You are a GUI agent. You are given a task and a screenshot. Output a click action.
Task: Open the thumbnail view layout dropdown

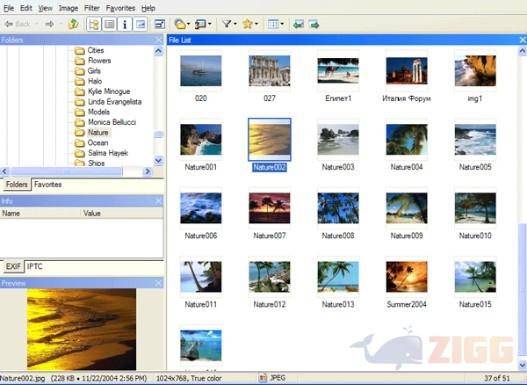[x=275, y=24]
